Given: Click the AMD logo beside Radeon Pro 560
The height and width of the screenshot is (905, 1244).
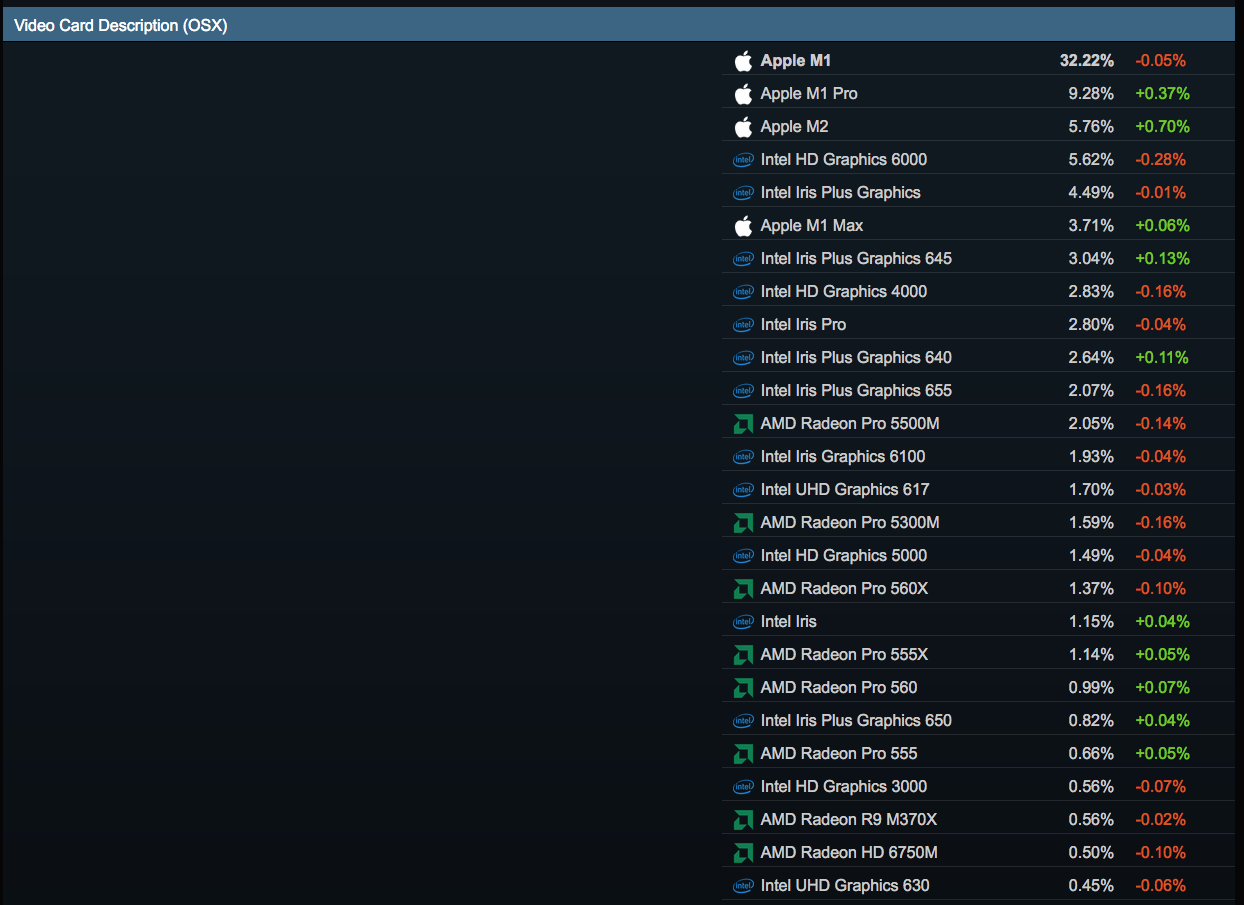Looking at the screenshot, I should tap(743, 688).
